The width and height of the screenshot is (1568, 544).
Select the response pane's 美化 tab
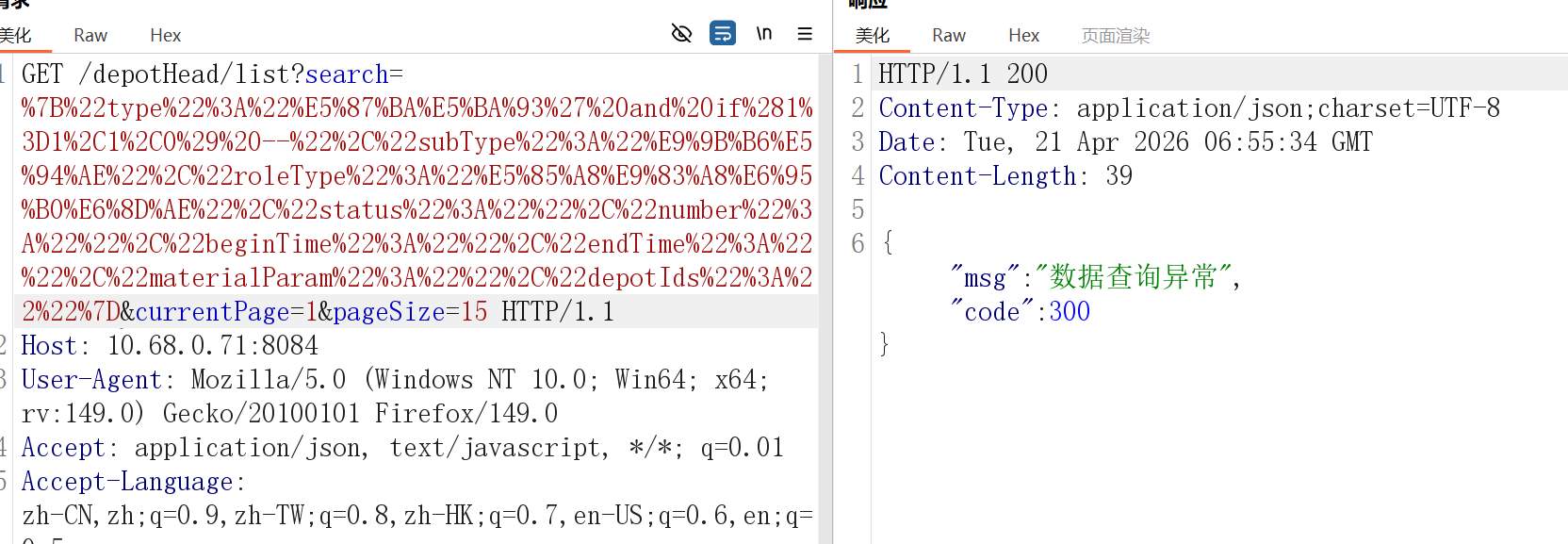872,35
